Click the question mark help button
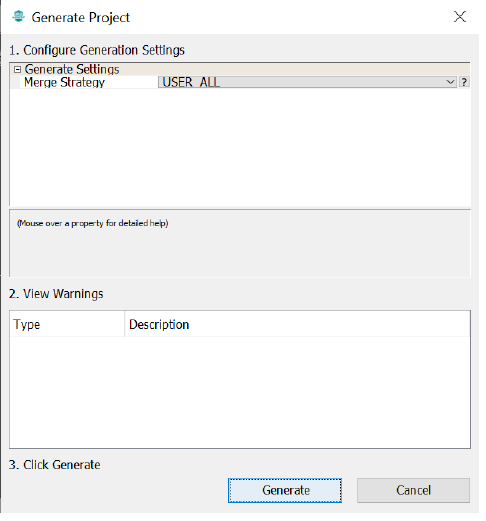Viewport: 486px width, 521px height. pyautogui.click(x=464, y=82)
